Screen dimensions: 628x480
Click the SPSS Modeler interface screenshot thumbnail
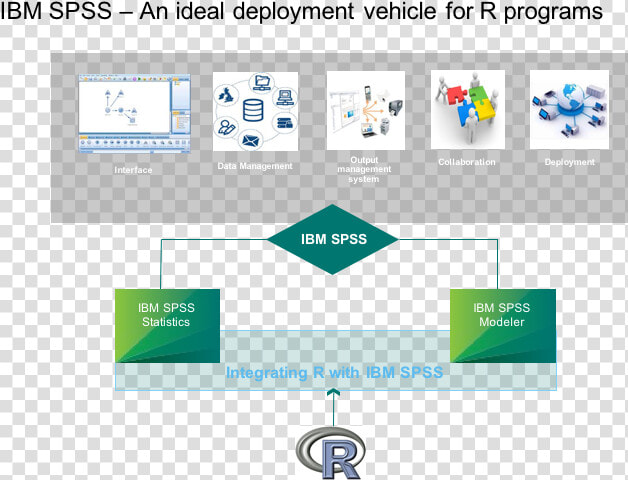click(x=134, y=113)
